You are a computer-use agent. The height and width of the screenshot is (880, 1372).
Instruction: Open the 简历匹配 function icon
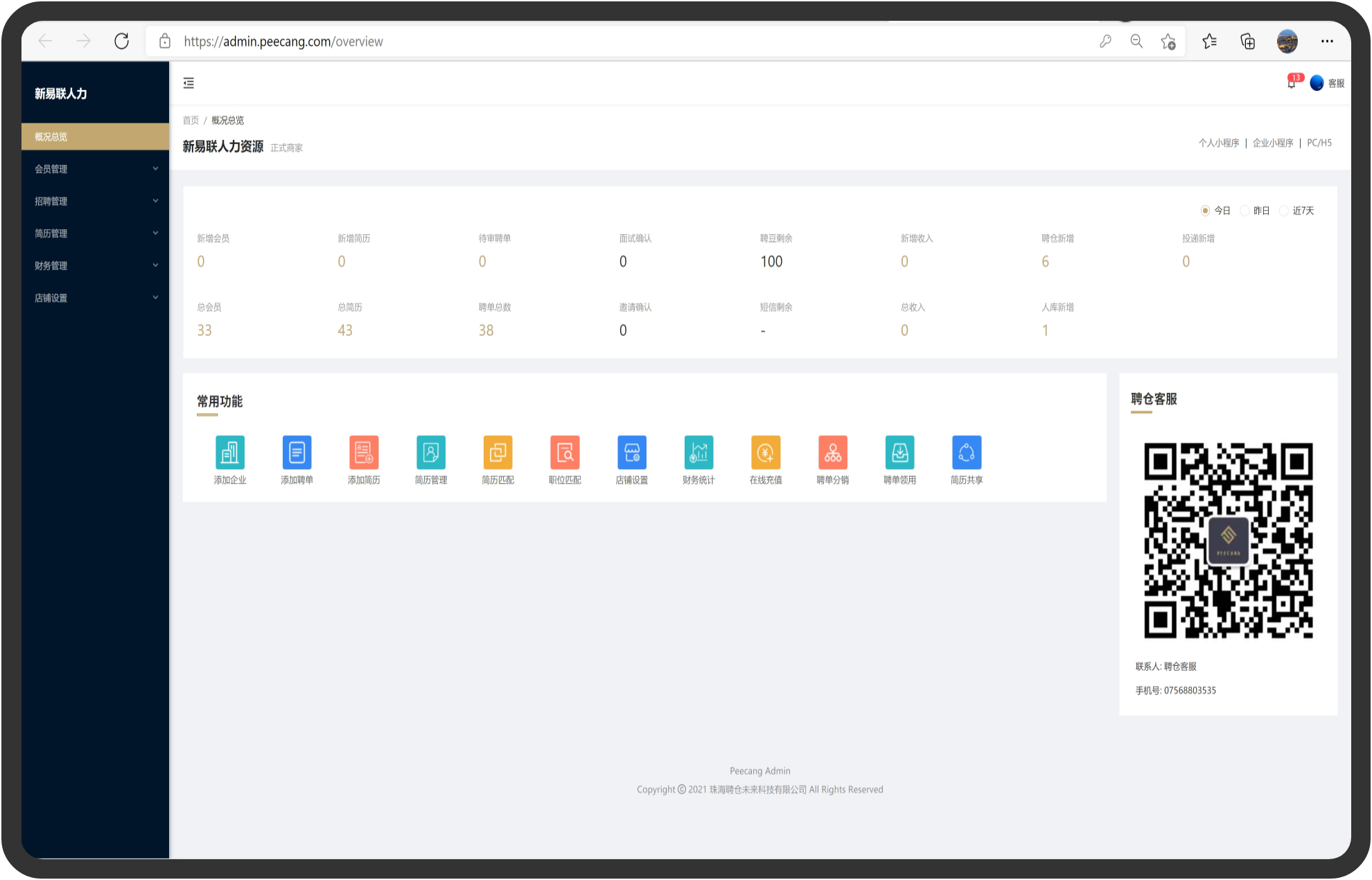point(498,453)
